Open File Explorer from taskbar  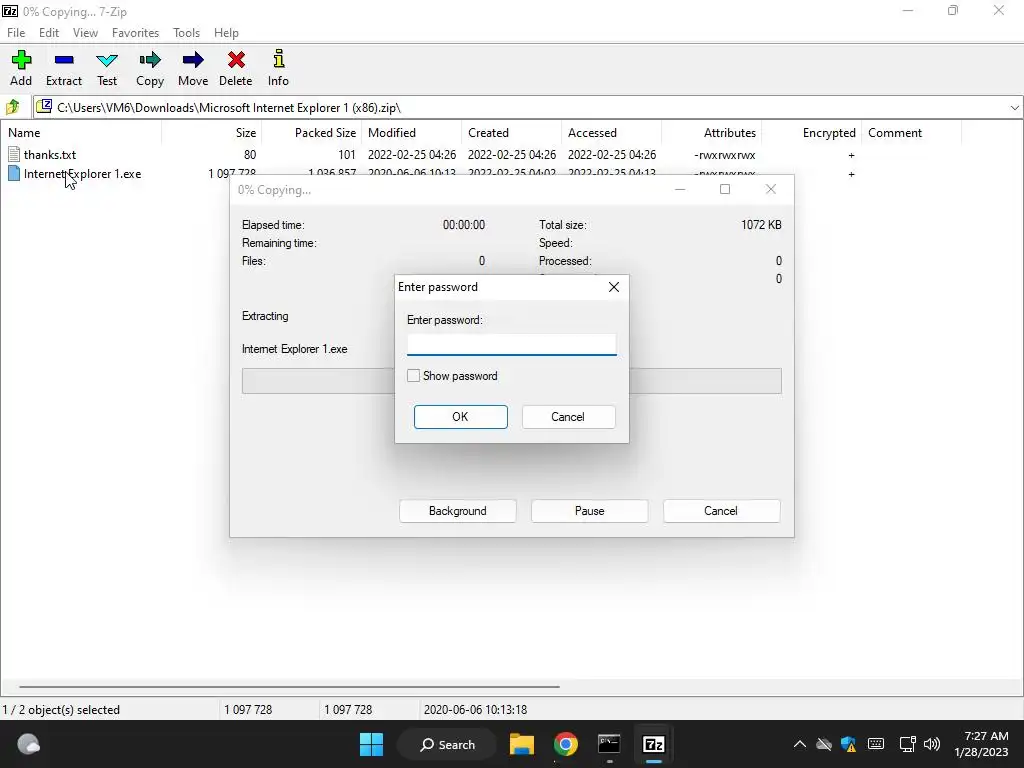(522, 744)
